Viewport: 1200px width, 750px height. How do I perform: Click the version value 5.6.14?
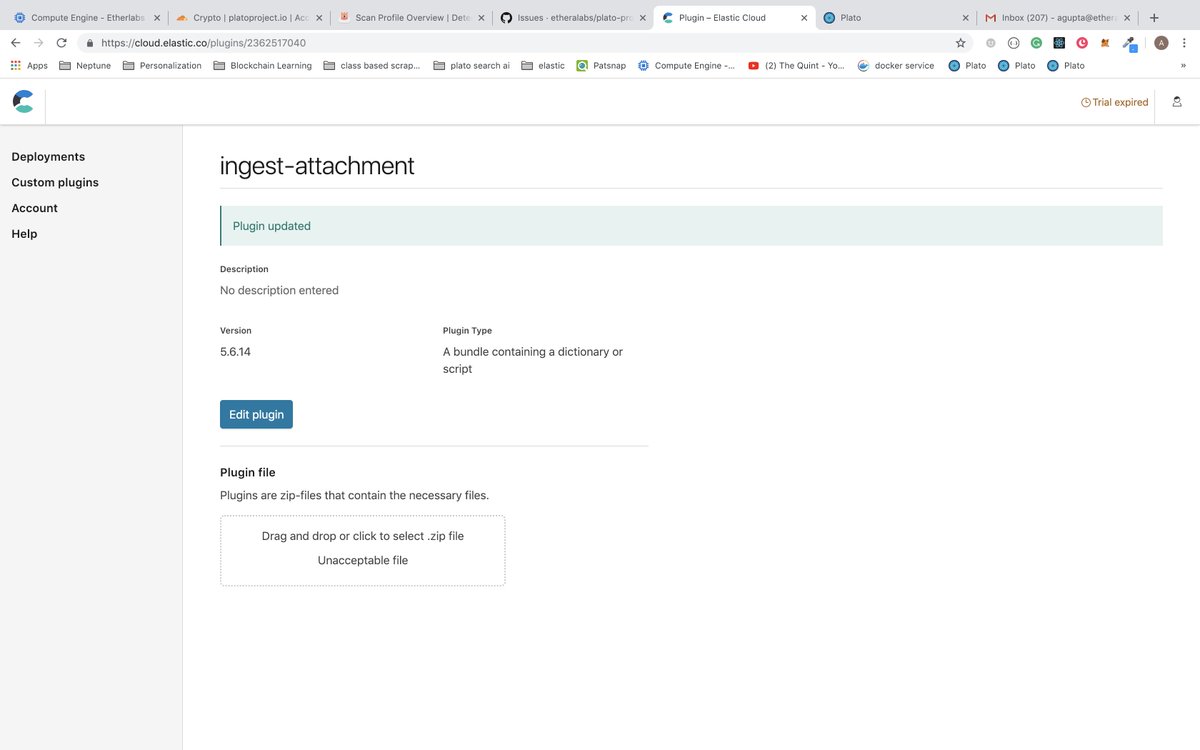click(x=235, y=352)
